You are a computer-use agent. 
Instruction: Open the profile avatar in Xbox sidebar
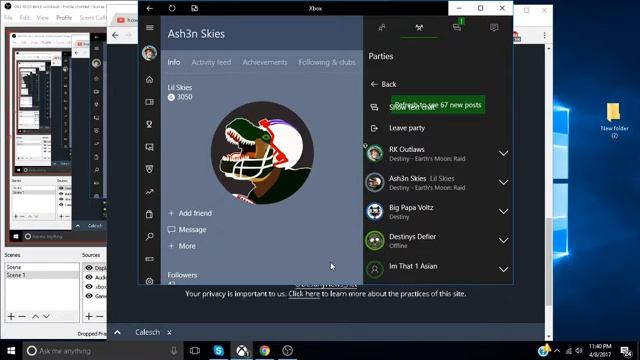(149, 53)
